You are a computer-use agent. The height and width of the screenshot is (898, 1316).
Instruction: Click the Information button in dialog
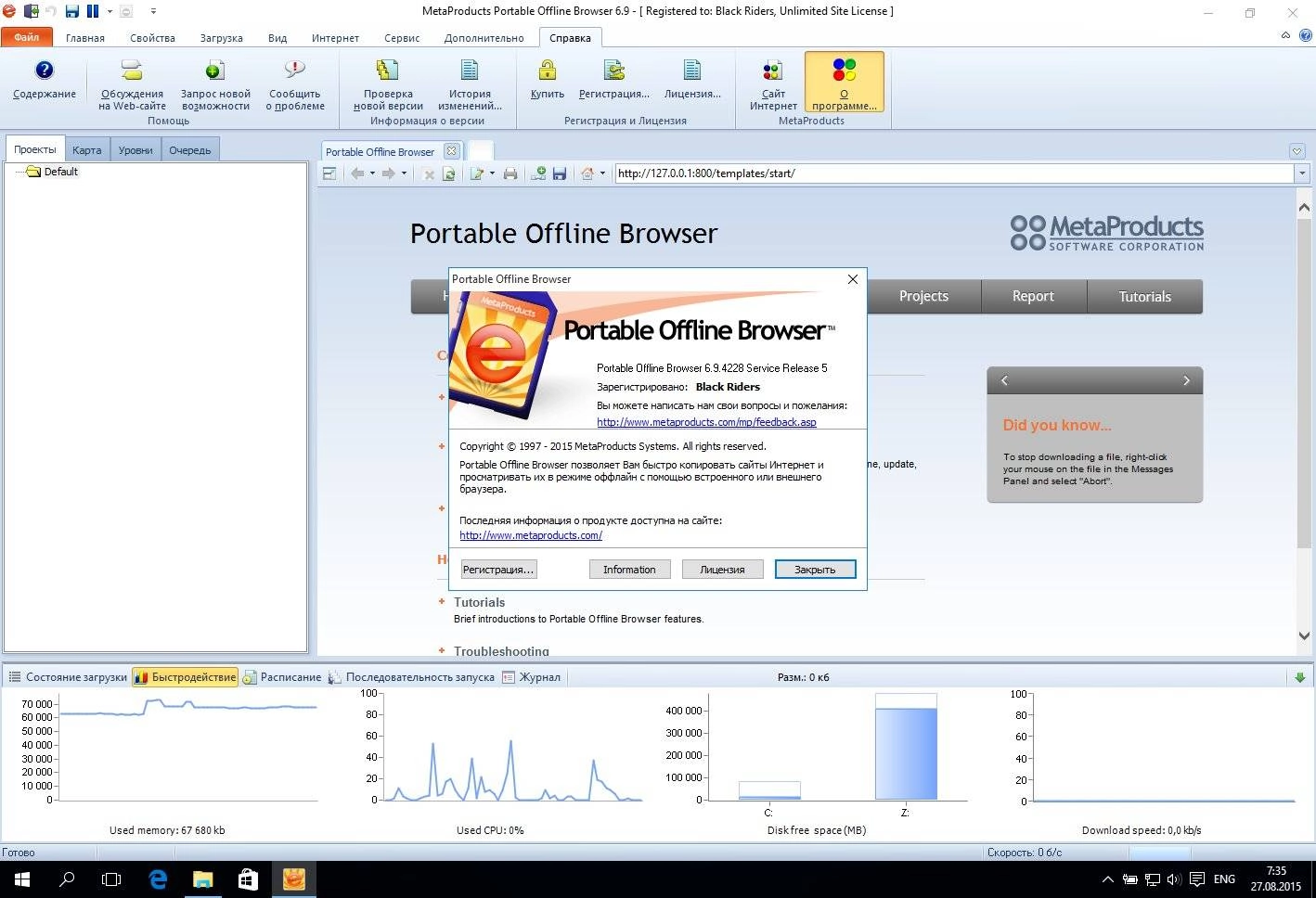click(x=629, y=570)
